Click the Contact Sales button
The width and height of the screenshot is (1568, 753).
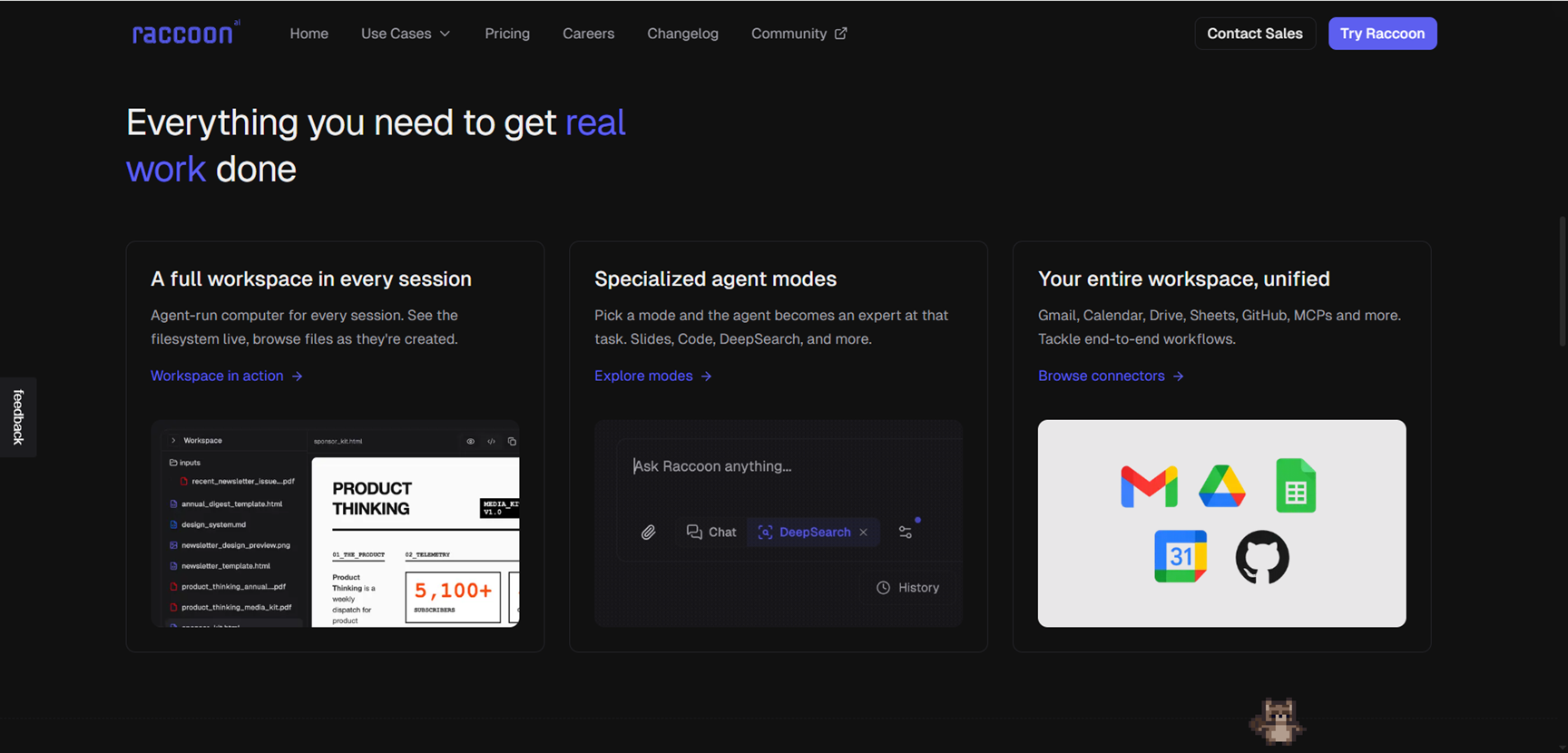click(x=1254, y=34)
